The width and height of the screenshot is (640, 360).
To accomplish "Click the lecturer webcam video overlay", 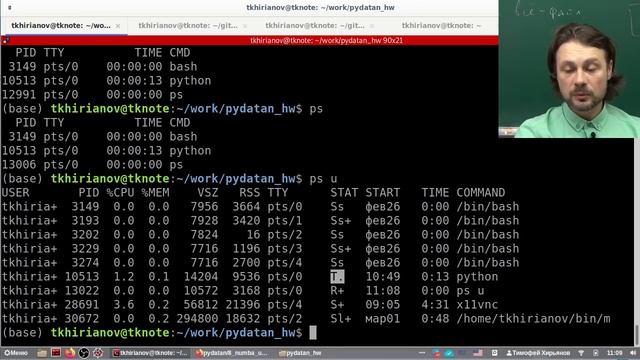I will click(569, 69).
